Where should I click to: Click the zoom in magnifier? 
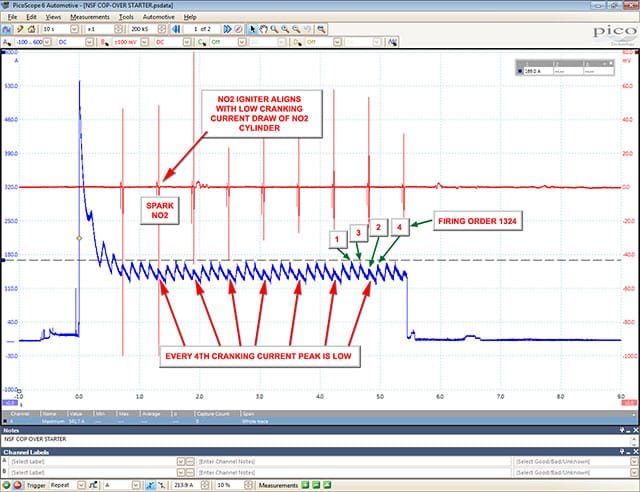[285, 29]
